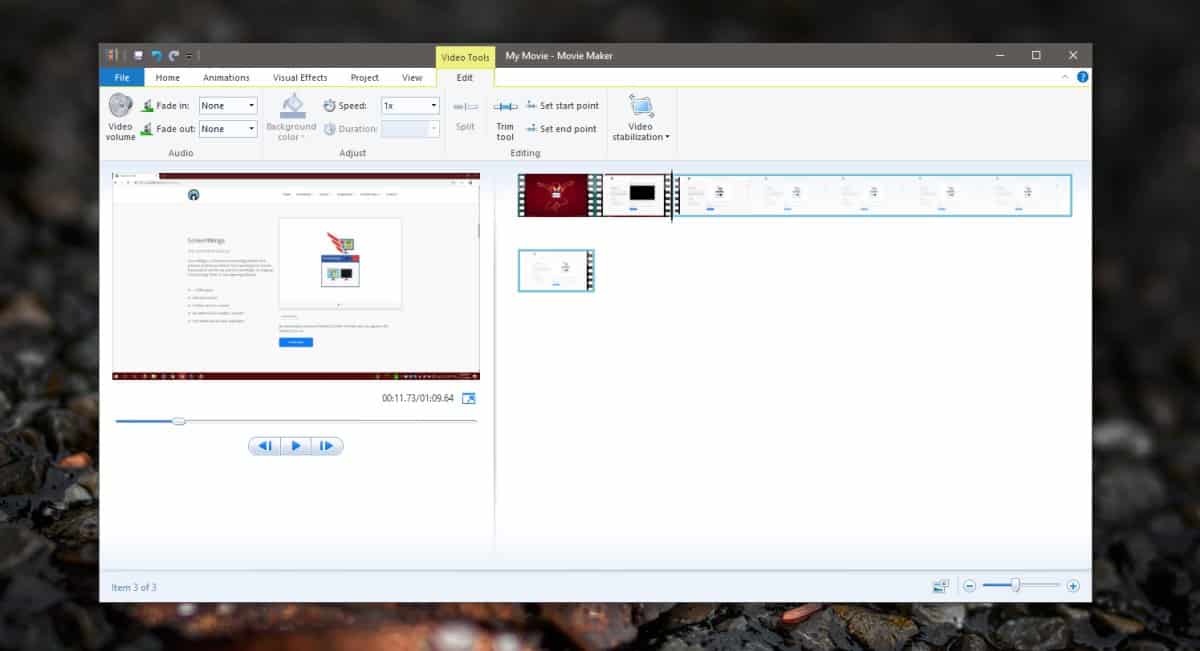Click the Speed stopwatch icon
1200x651 pixels.
pos(330,105)
